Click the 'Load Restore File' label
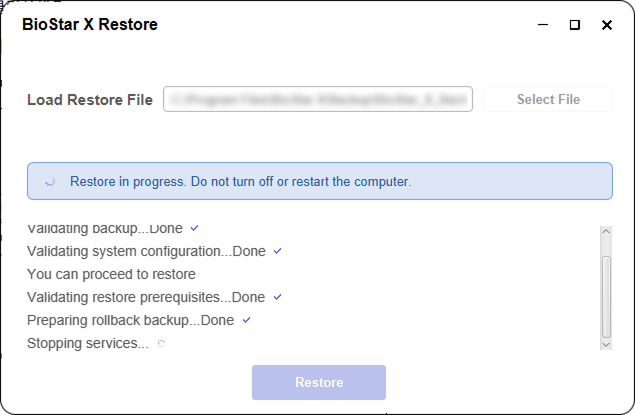 pyautogui.click(x=90, y=100)
